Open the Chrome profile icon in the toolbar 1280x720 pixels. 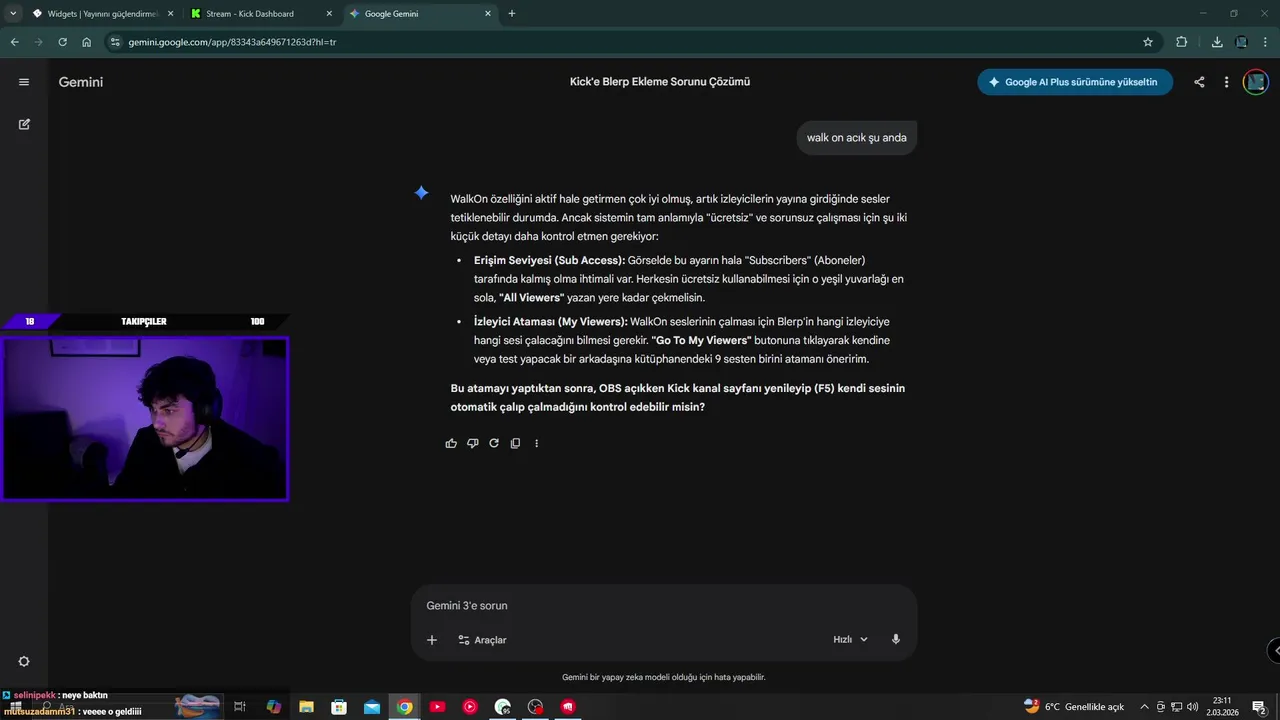[1241, 42]
